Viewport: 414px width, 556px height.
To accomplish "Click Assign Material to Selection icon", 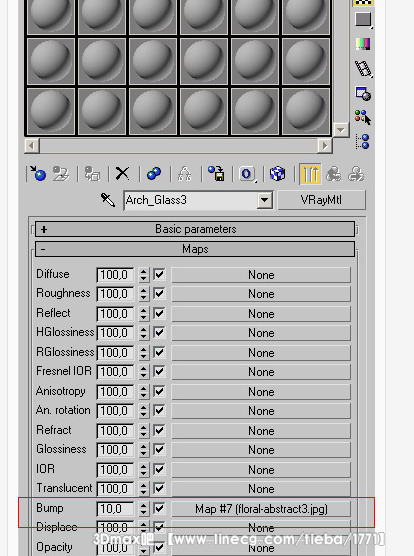I will click(92, 174).
